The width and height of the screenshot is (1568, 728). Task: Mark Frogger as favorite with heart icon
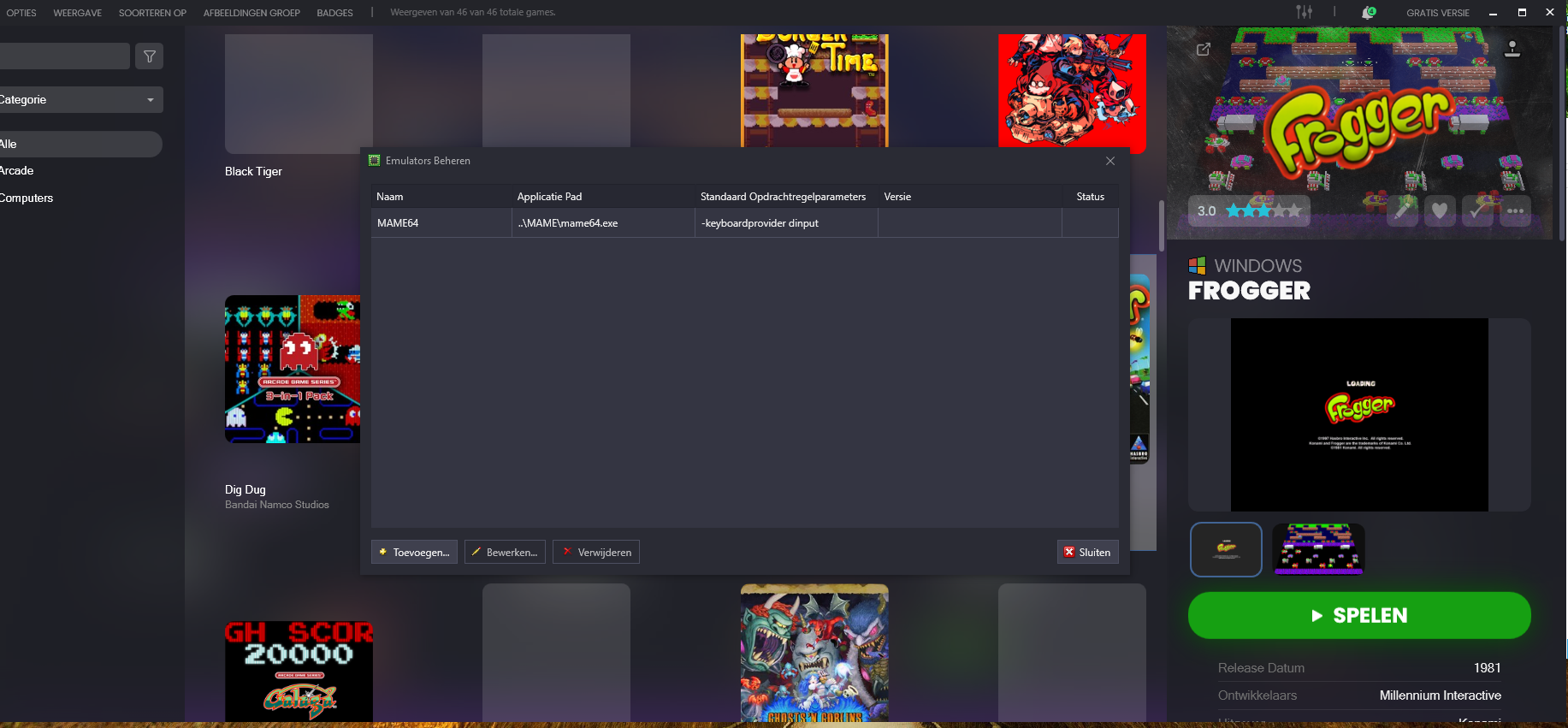pyautogui.click(x=1440, y=210)
